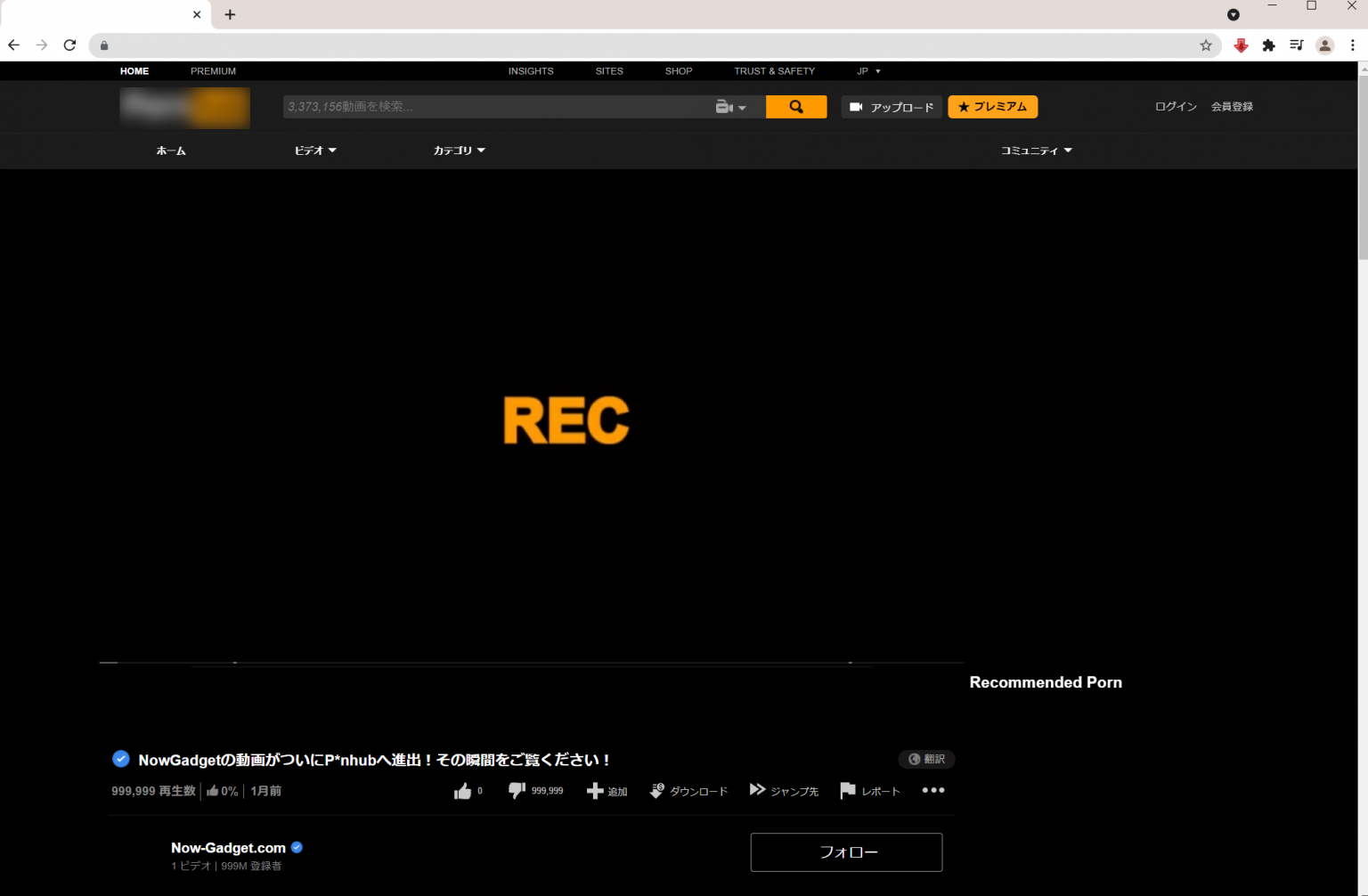View site info via the lock icon
Viewport: 1368px width, 896px height.
click(104, 45)
